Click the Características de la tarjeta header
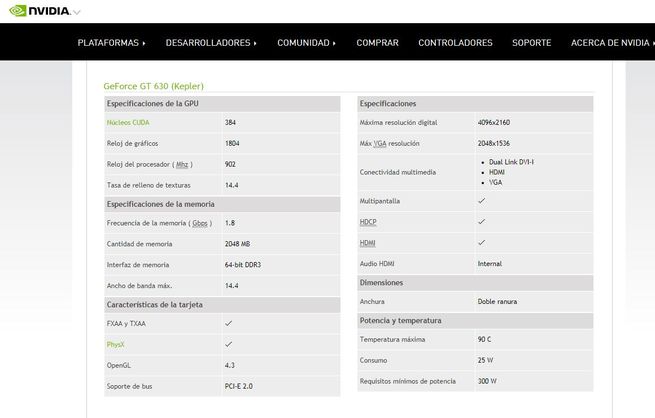This screenshot has height=418, width=655. pos(222,305)
